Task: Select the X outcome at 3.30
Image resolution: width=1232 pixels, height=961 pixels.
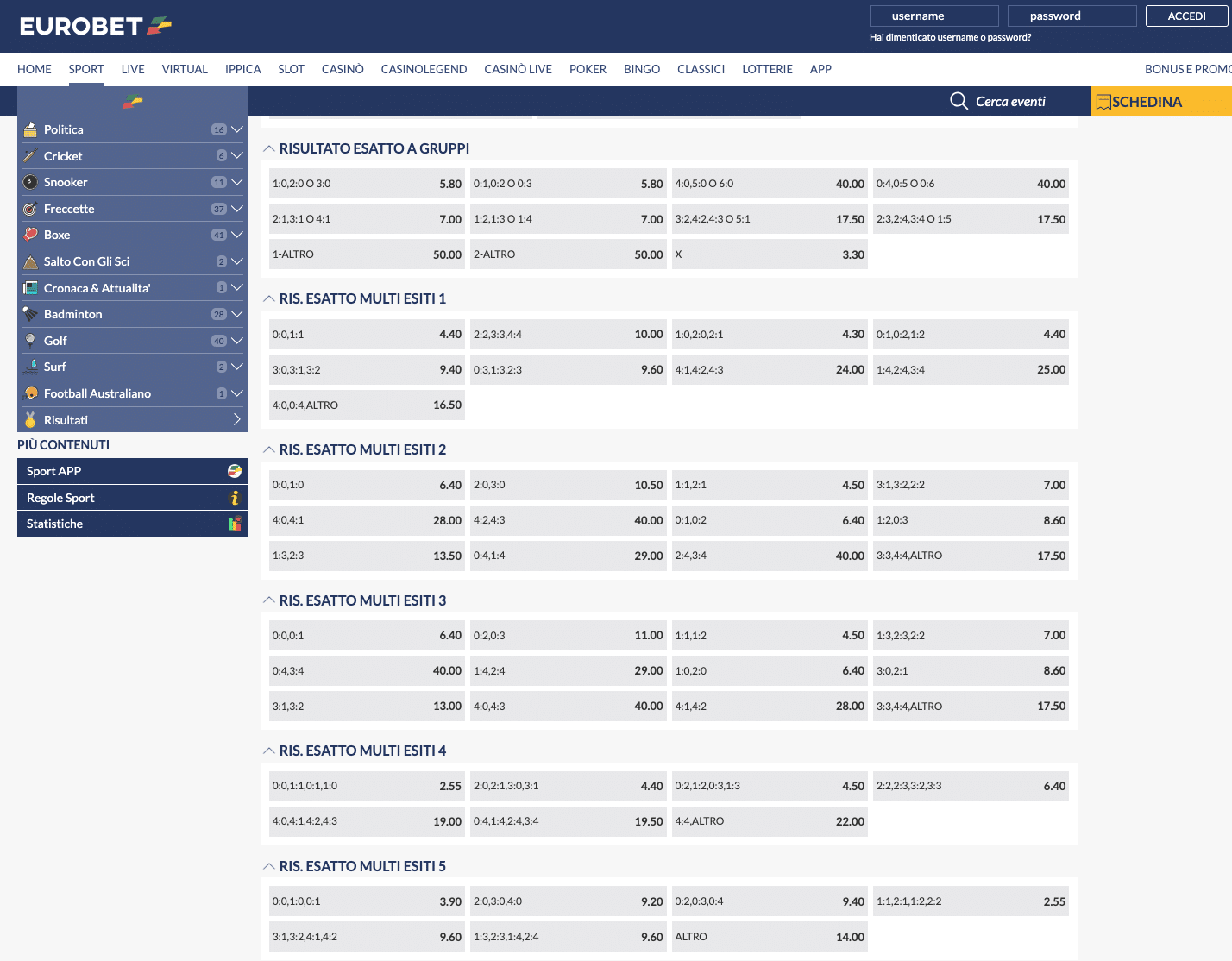Action: point(770,254)
